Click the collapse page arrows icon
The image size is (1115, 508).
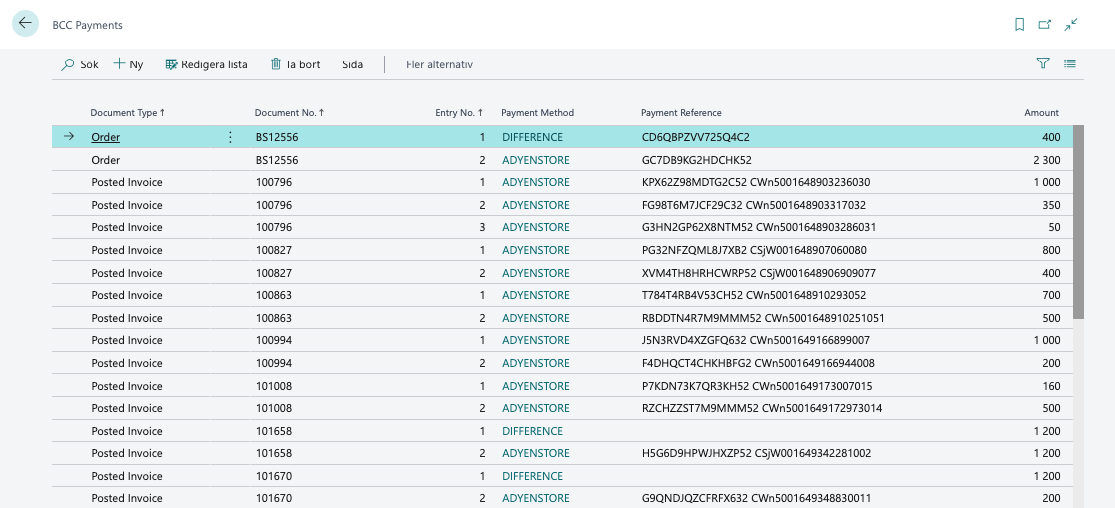(x=1071, y=25)
